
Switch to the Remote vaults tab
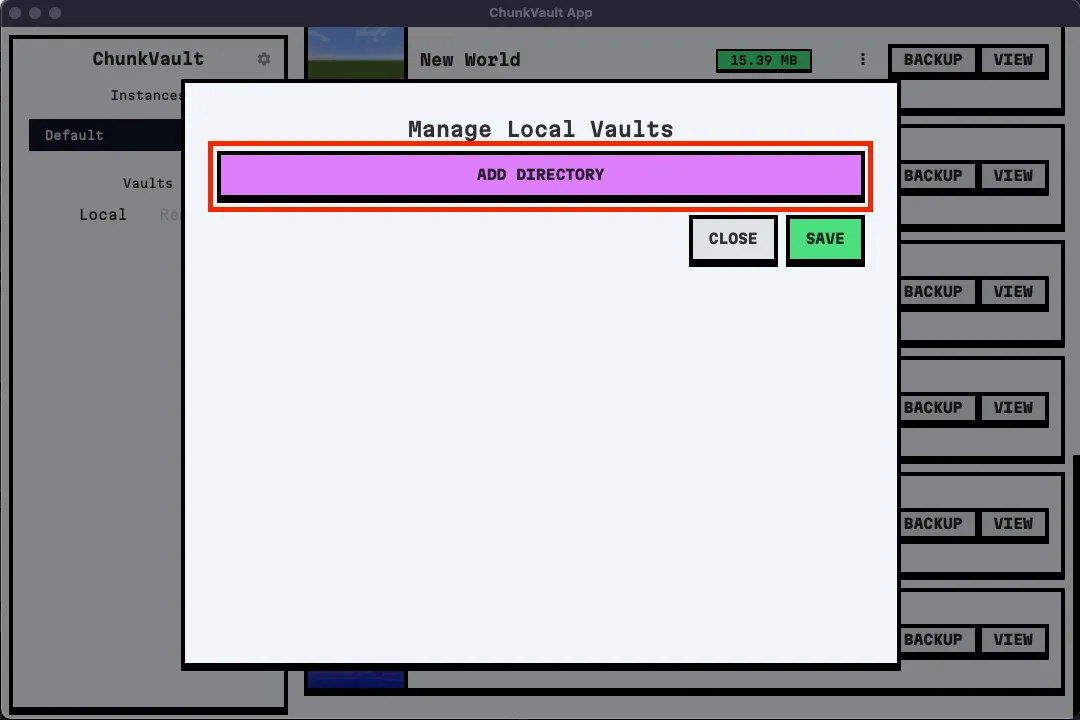(x=169, y=214)
